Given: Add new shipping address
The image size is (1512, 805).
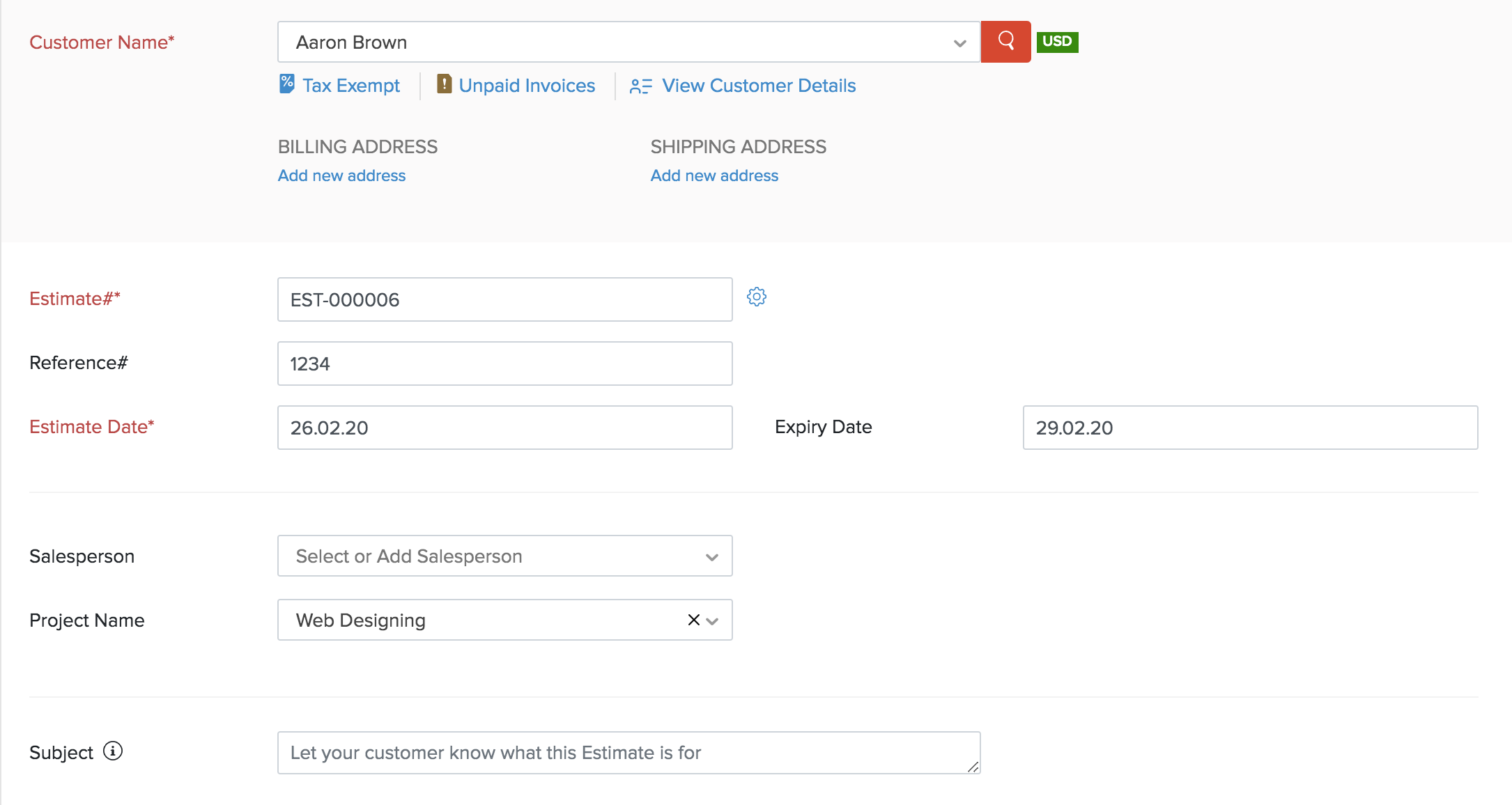Looking at the screenshot, I should pyautogui.click(x=714, y=175).
